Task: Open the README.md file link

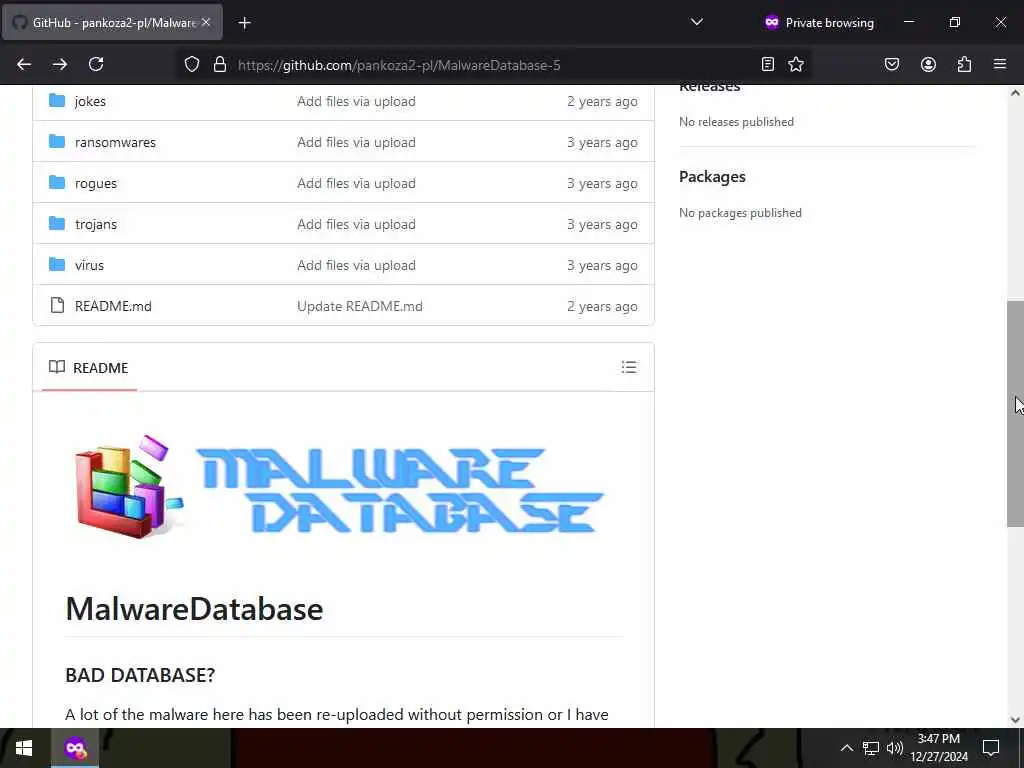Action: pyautogui.click(x=113, y=306)
